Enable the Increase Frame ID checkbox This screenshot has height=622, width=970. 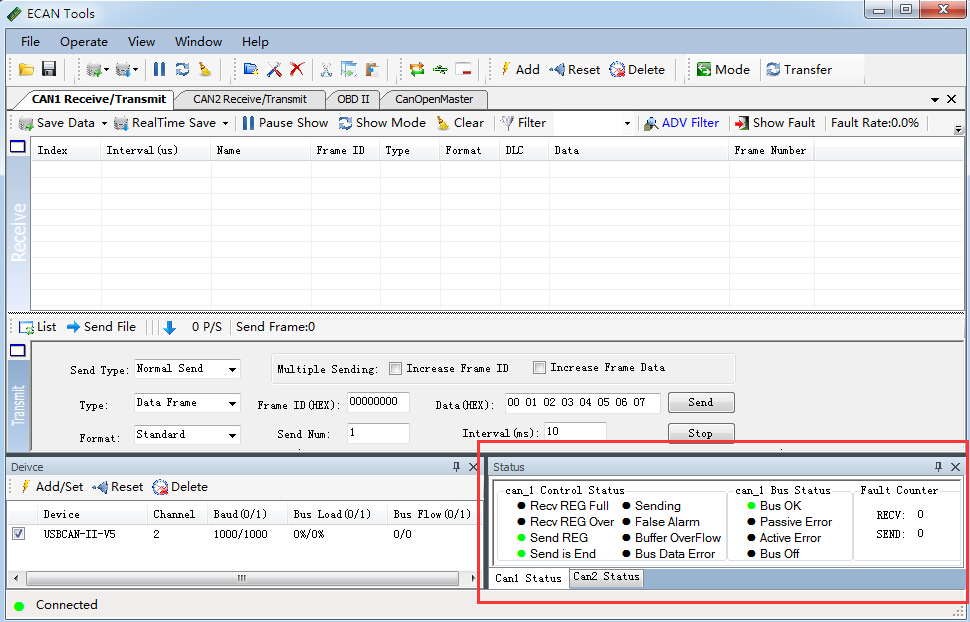click(x=396, y=368)
